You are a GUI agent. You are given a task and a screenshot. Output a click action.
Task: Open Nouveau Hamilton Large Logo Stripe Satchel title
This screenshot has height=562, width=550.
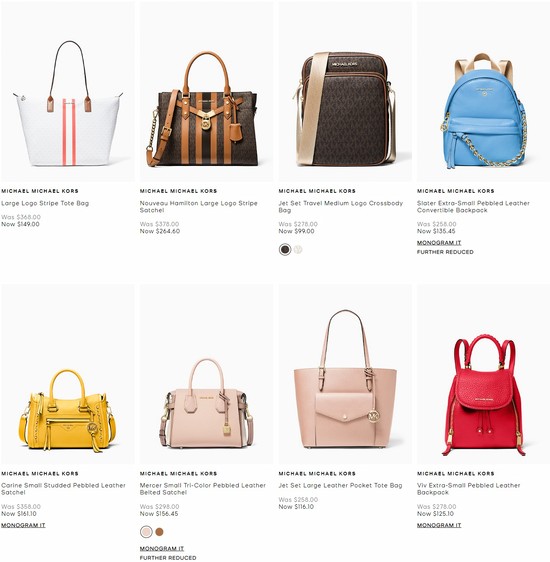point(199,206)
